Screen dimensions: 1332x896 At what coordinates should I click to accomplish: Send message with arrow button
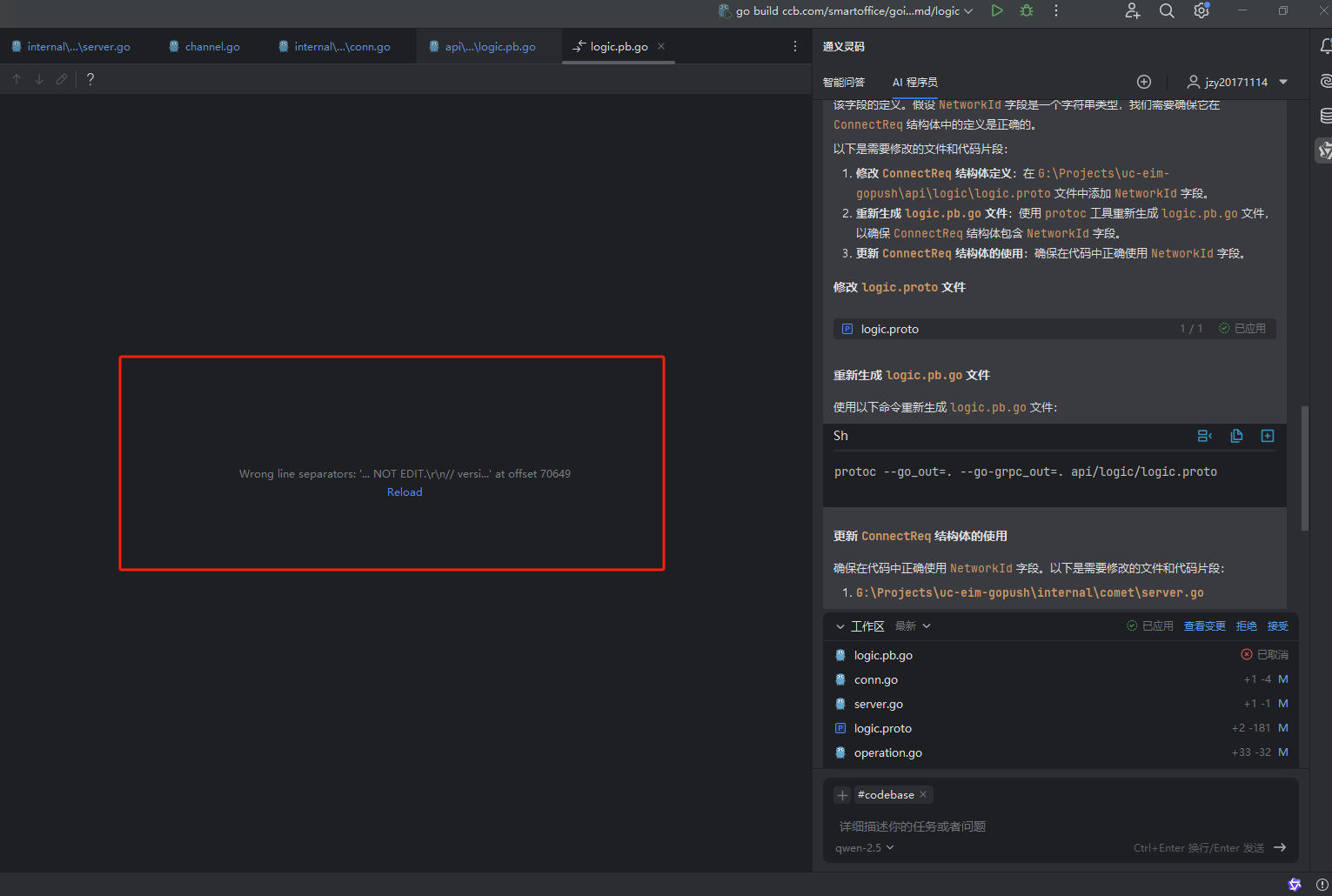[1280, 848]
